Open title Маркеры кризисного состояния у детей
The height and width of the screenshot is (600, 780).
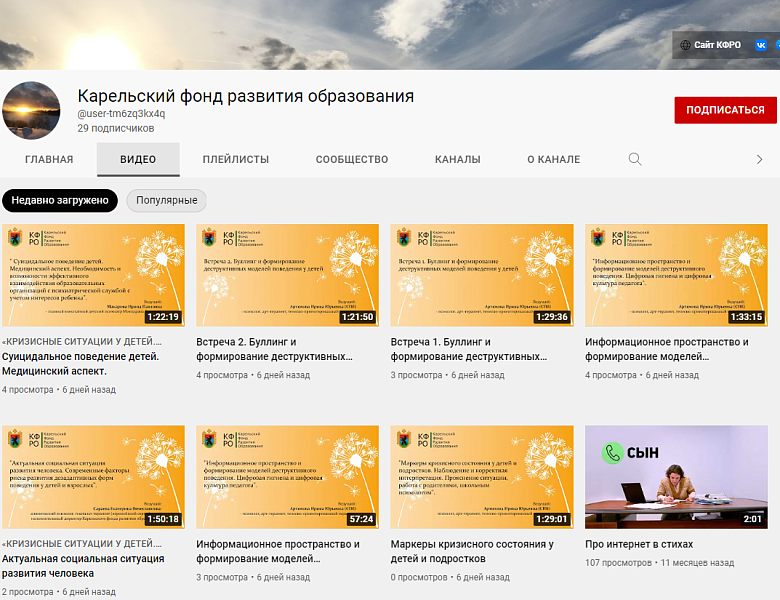tap(472, 551)
